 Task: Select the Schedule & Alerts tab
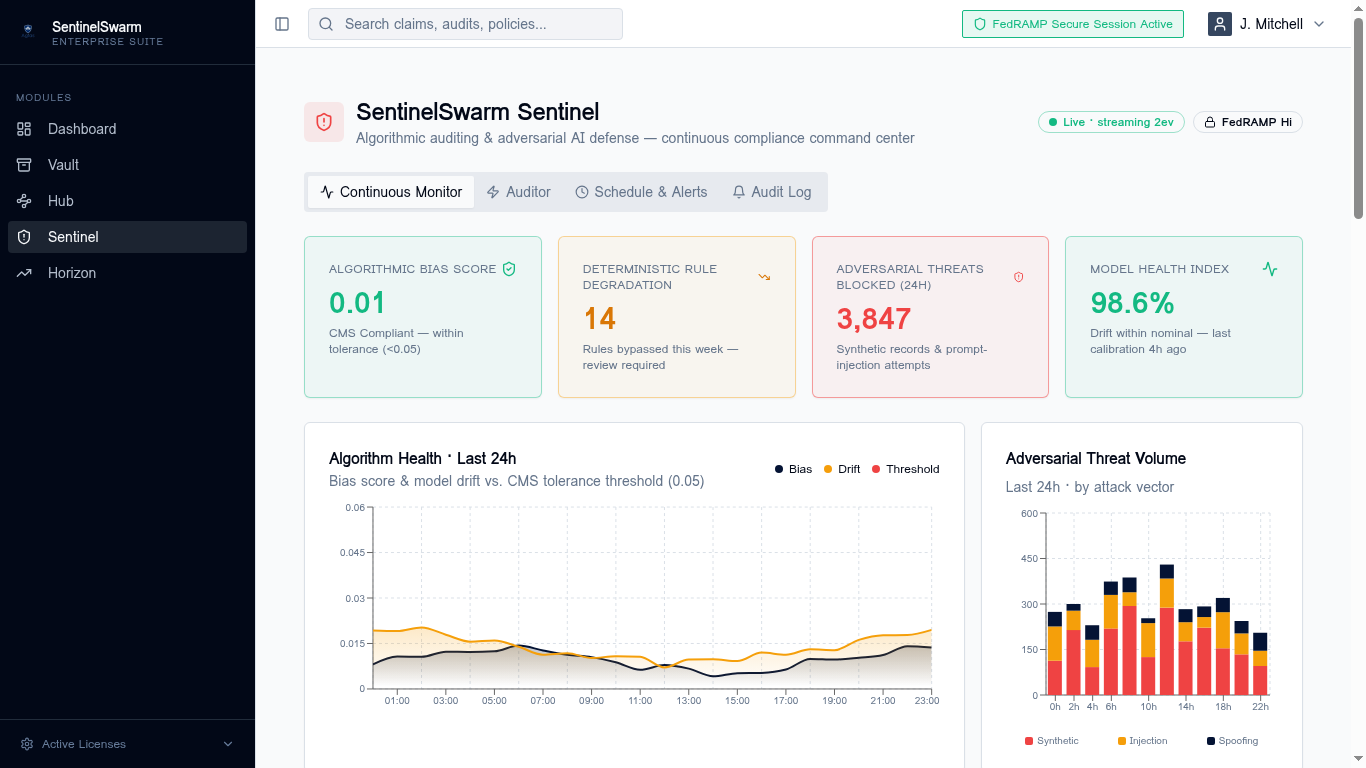tap(641, 192)
